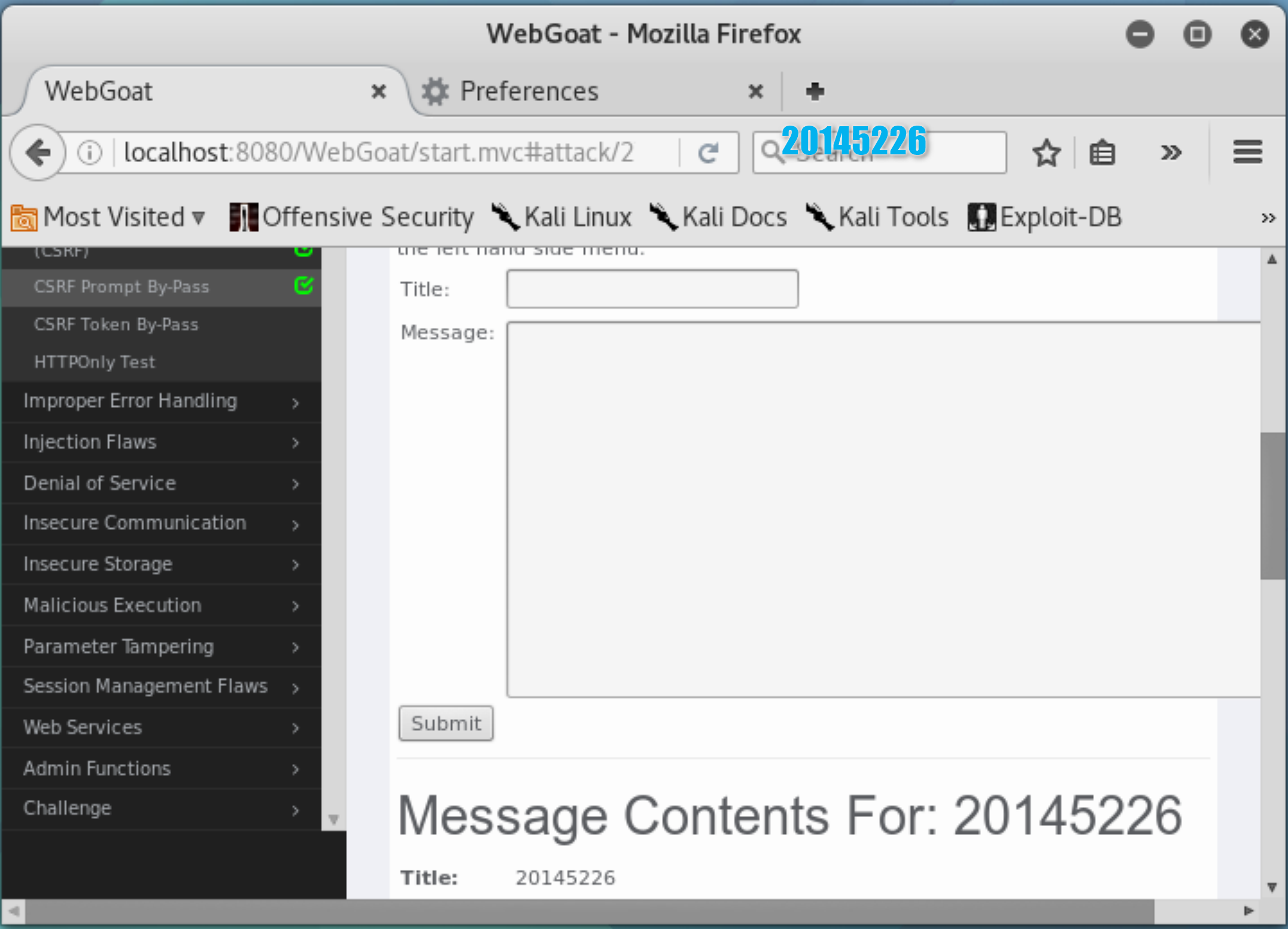Click sidebar menu scroll down arrow
The width and height of the screenshot is (1288, 929).
point(333,819)
